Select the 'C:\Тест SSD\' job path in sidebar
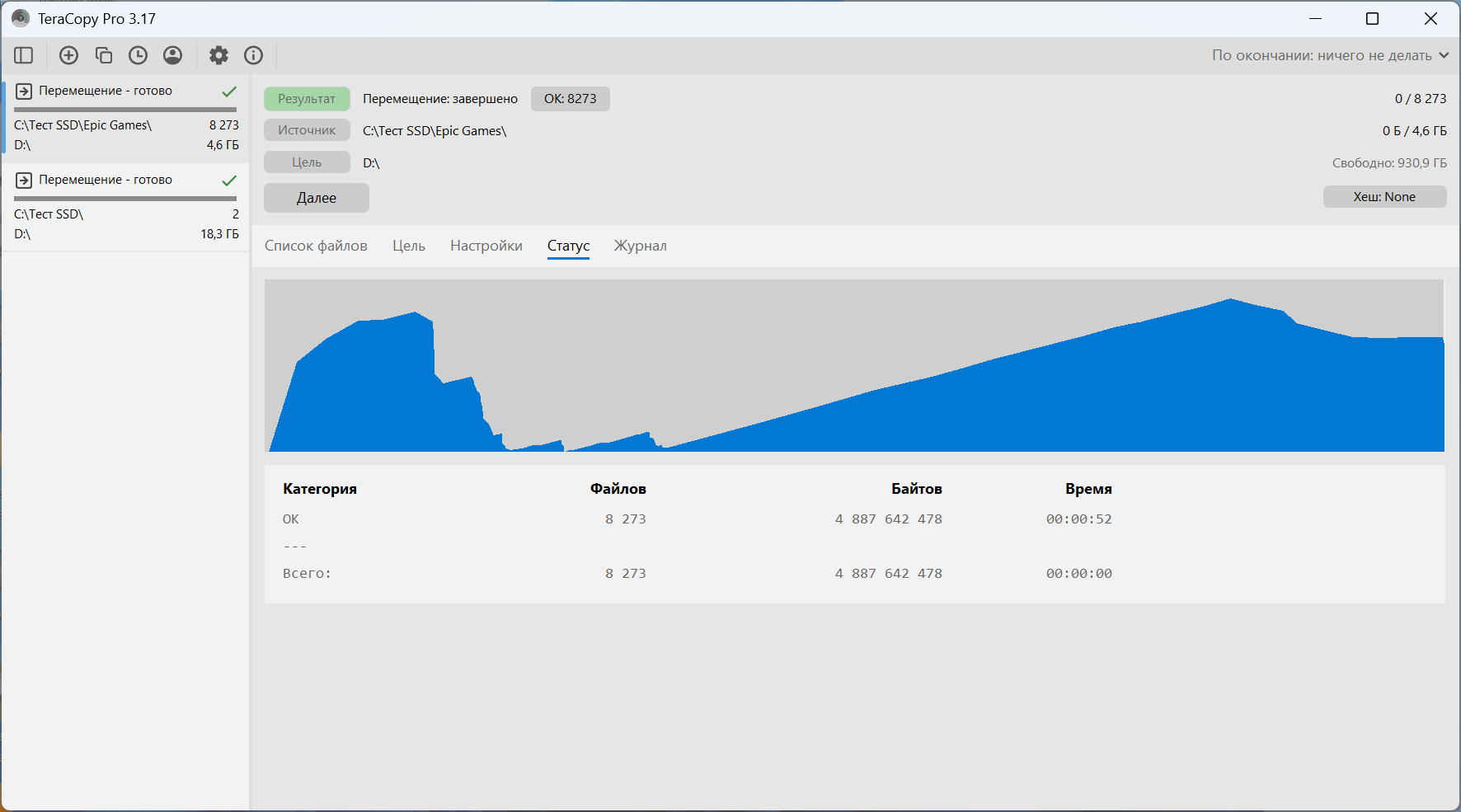Image resolution: width=1461 pixels, height=812 pixels. tap(49, 214)
